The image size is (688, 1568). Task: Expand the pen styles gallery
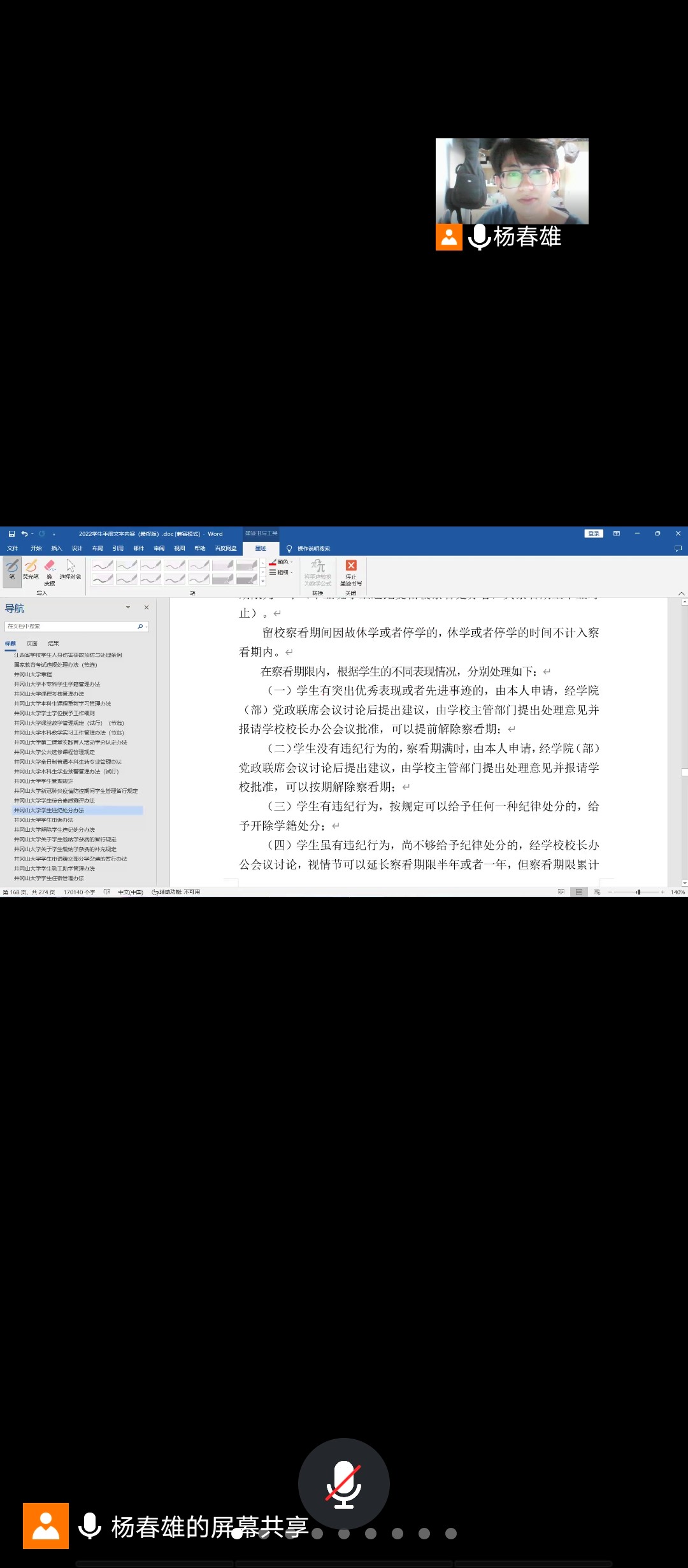(262, 581)
